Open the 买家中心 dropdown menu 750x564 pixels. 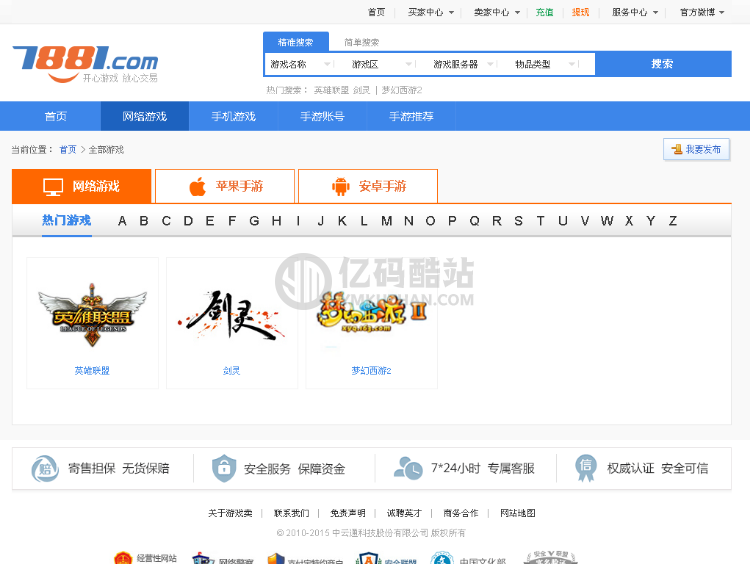[x=430, y=12]
